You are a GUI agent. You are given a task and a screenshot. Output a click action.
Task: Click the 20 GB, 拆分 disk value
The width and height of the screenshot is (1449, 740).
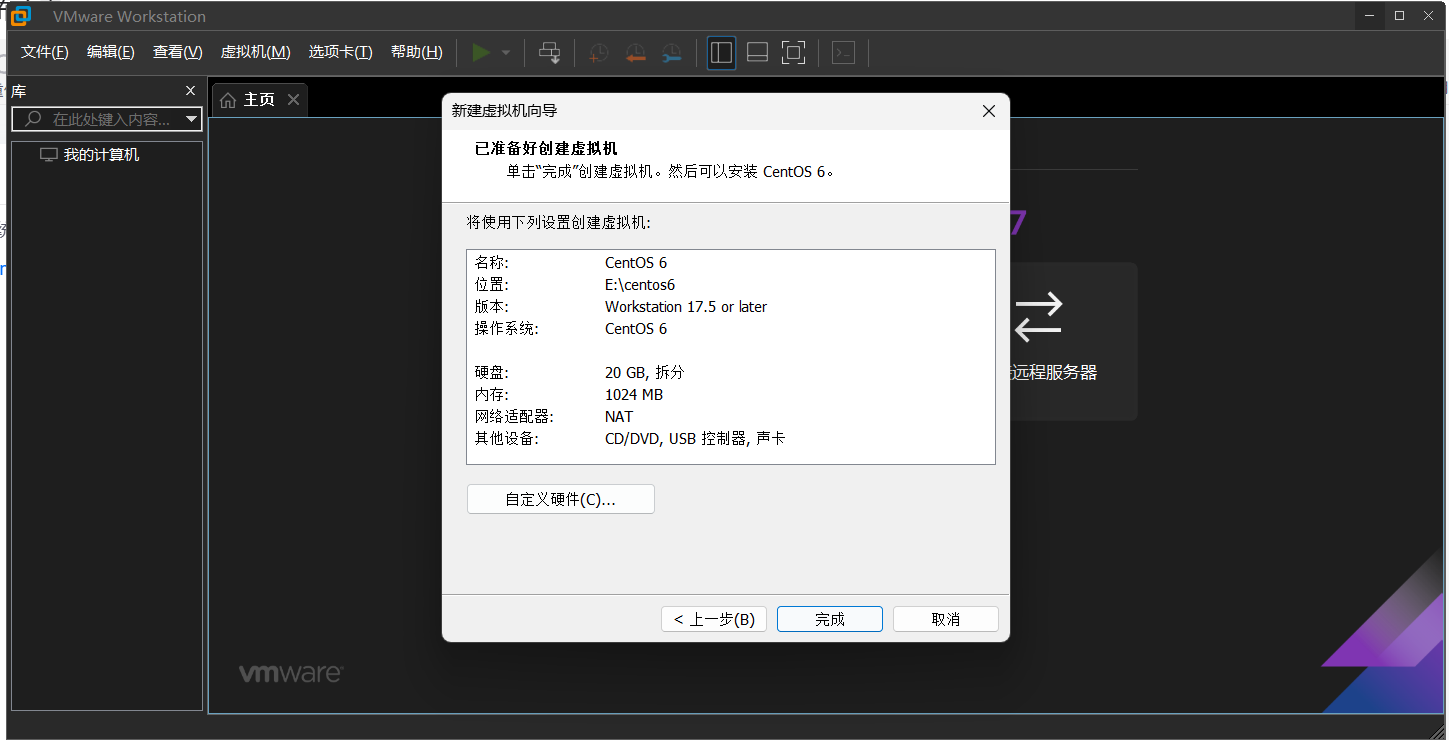645,372
